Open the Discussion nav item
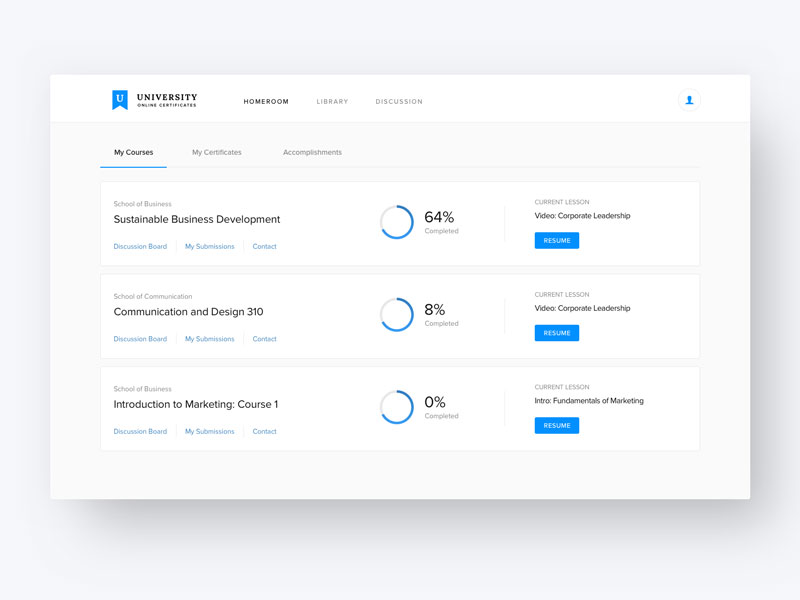 399,102
